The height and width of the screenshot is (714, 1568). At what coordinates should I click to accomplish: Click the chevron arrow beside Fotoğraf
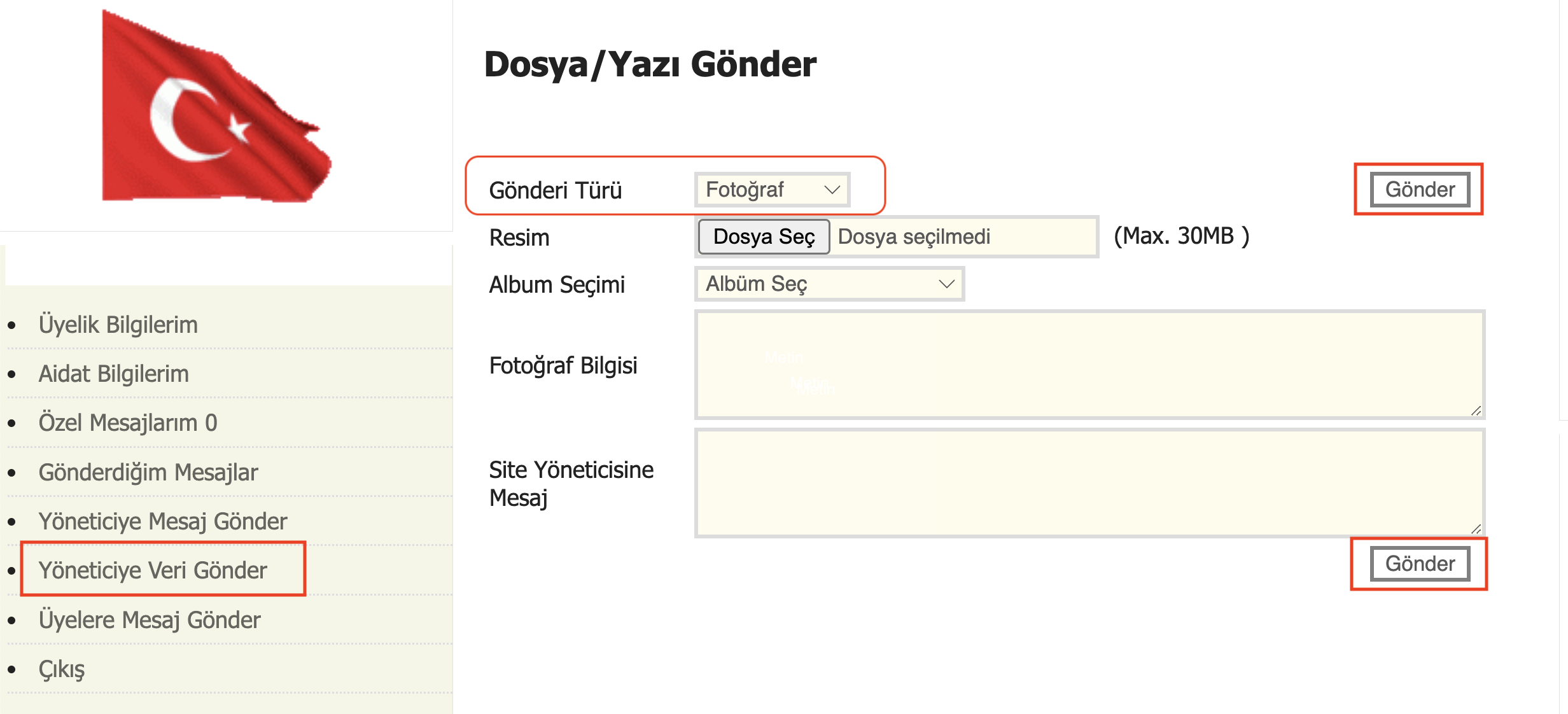click(832, 190)
